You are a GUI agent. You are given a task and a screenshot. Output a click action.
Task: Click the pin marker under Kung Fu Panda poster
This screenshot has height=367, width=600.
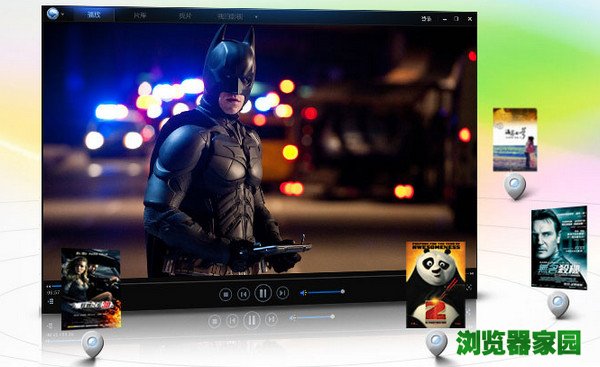(x=437, y=343)
